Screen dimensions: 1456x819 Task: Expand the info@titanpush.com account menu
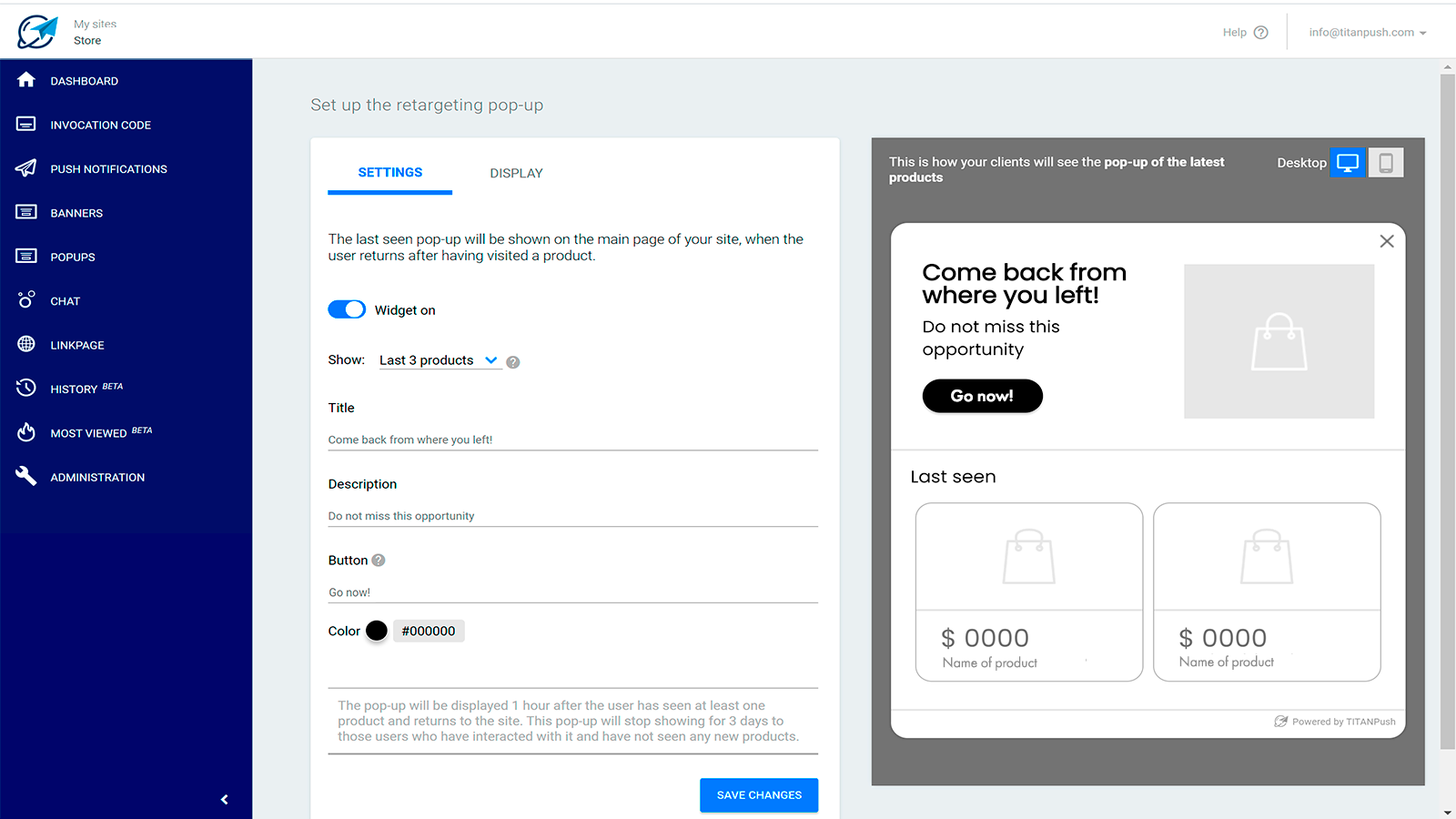point(1368,33)
